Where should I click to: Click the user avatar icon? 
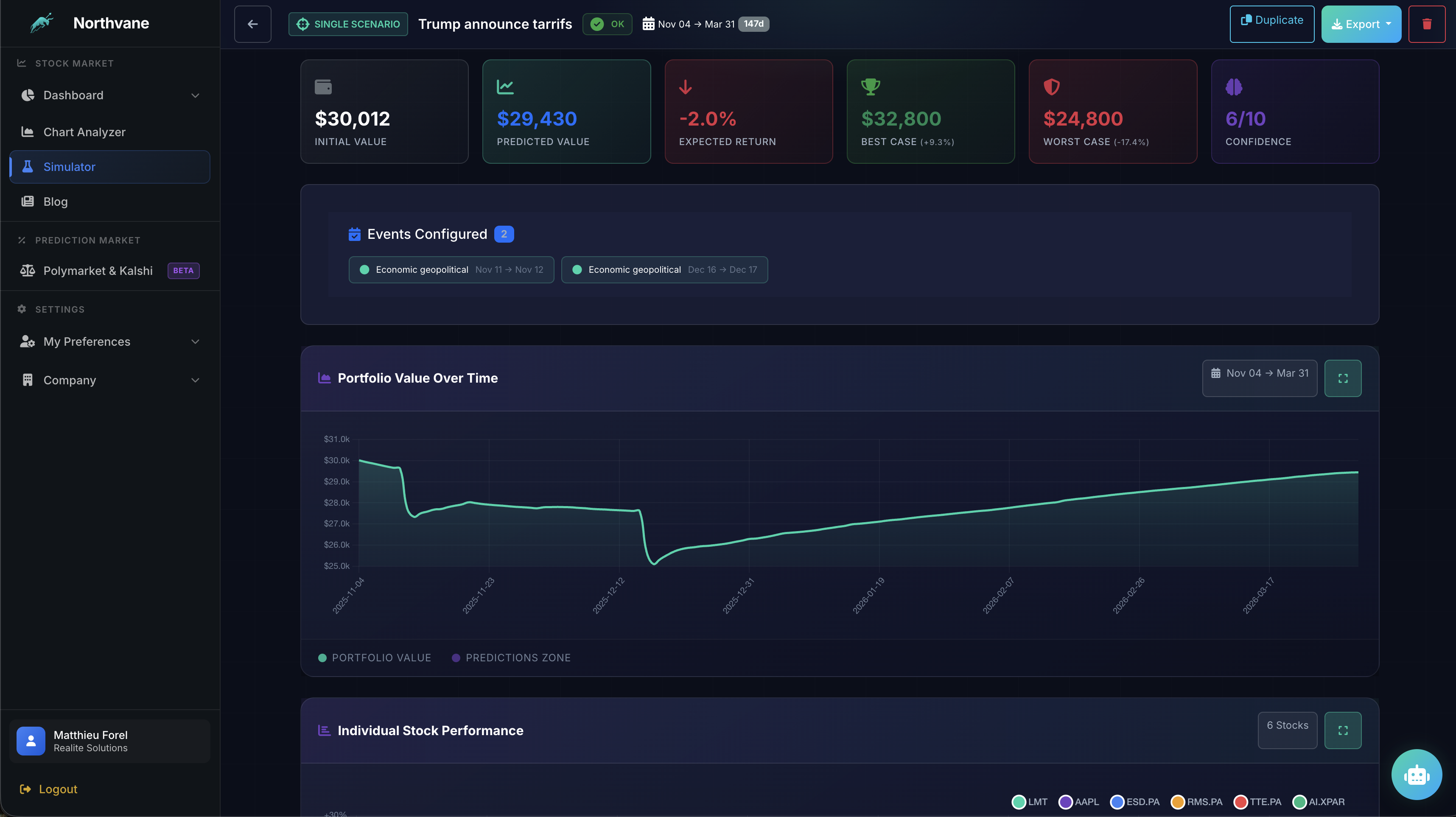(31, 741)
